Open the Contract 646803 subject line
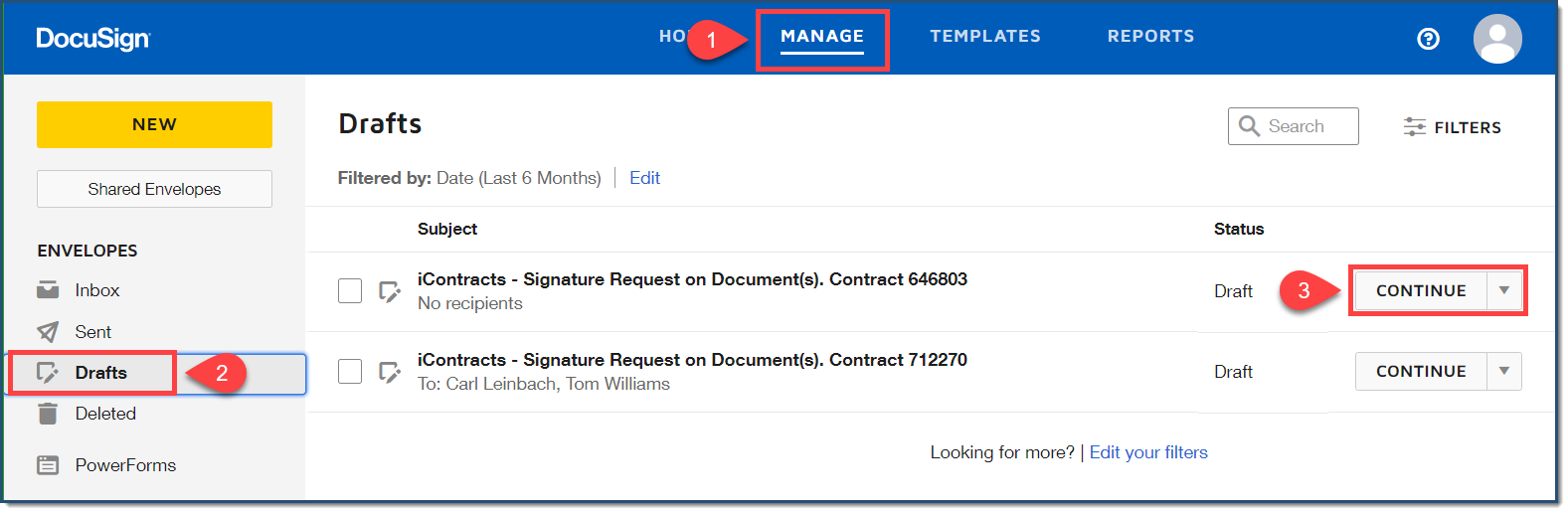Viewport: 1568px width, 513px height. (x=692, y=279)
